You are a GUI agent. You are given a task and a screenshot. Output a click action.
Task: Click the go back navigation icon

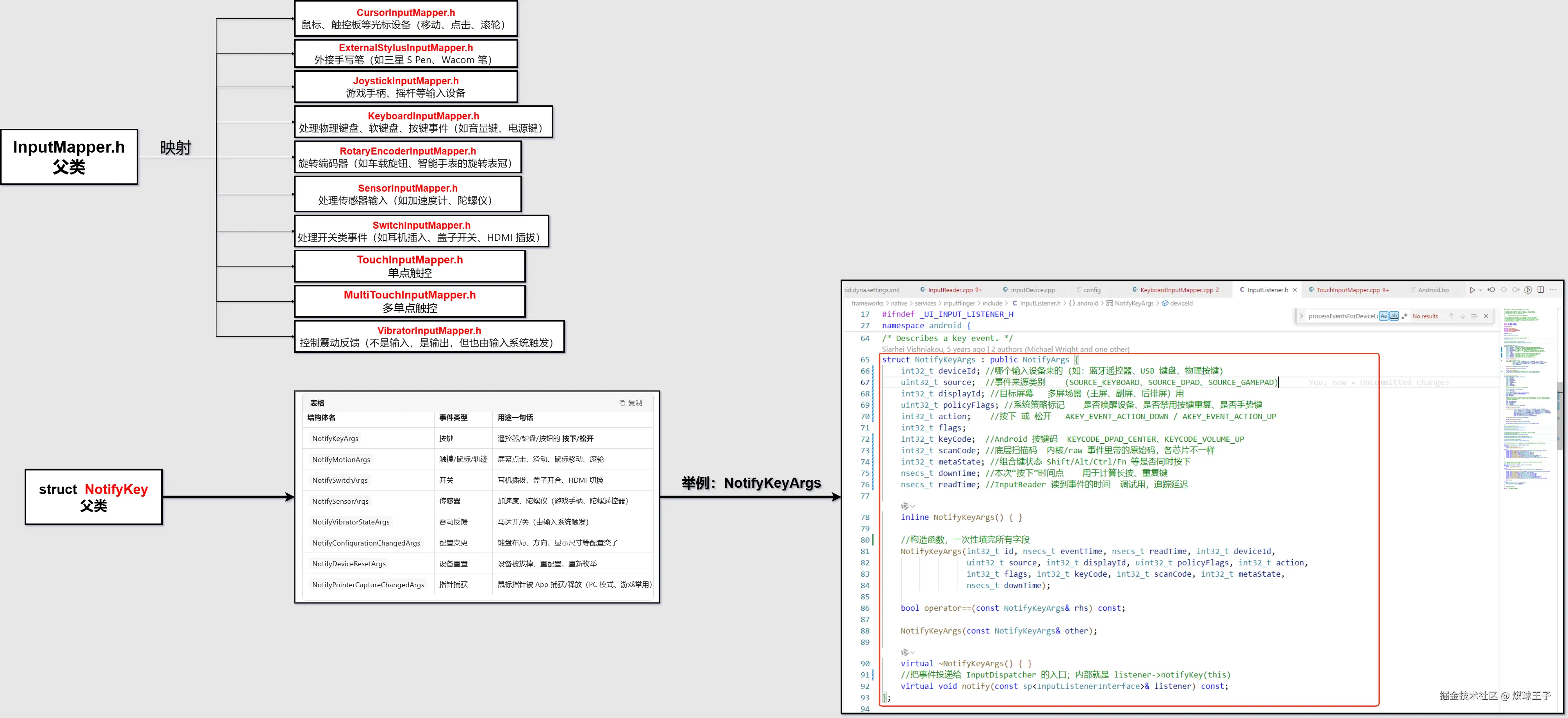tap(1491, 290)
